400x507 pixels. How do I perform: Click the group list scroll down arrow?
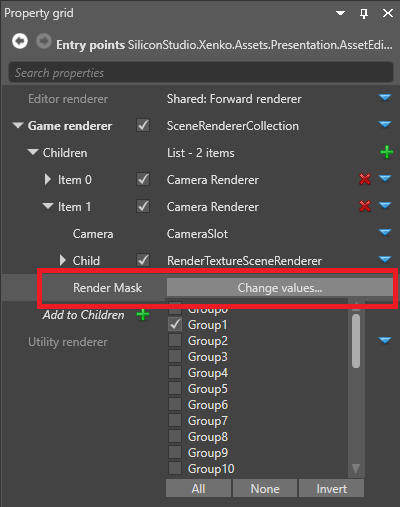[x=356, y=468]
